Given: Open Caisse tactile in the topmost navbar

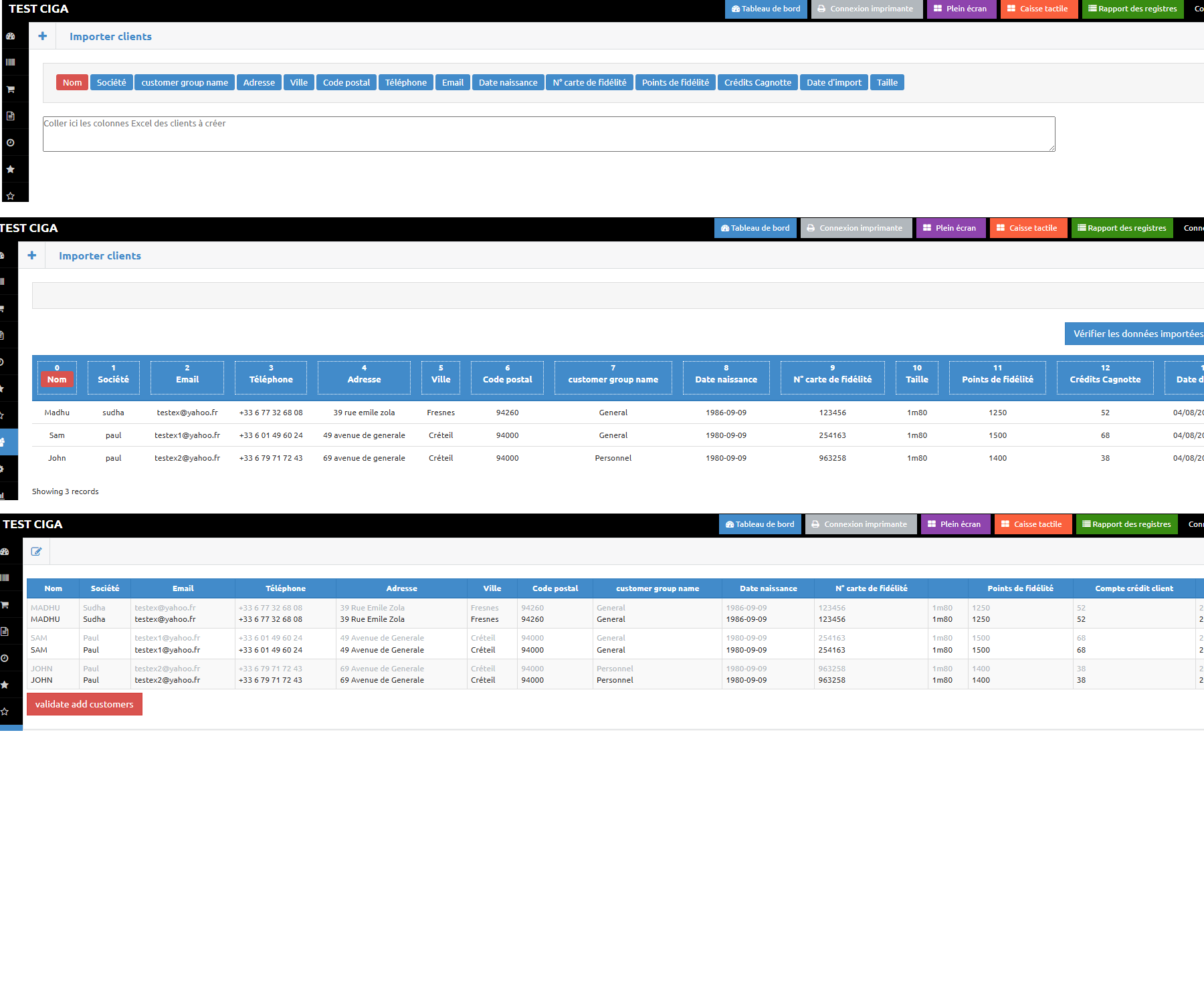Looking at the screenshot, I should [x=1038, y=9].
